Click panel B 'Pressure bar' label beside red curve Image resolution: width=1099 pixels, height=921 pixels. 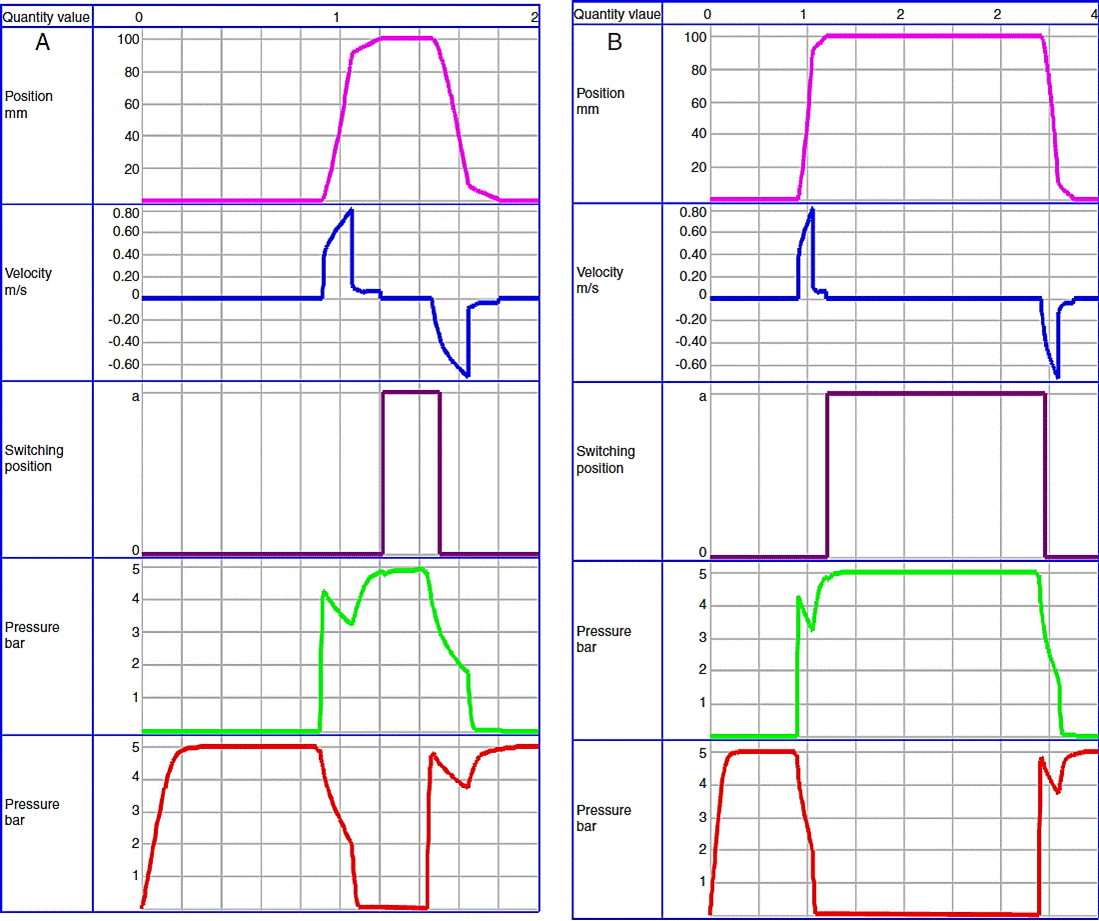(604, 818)
